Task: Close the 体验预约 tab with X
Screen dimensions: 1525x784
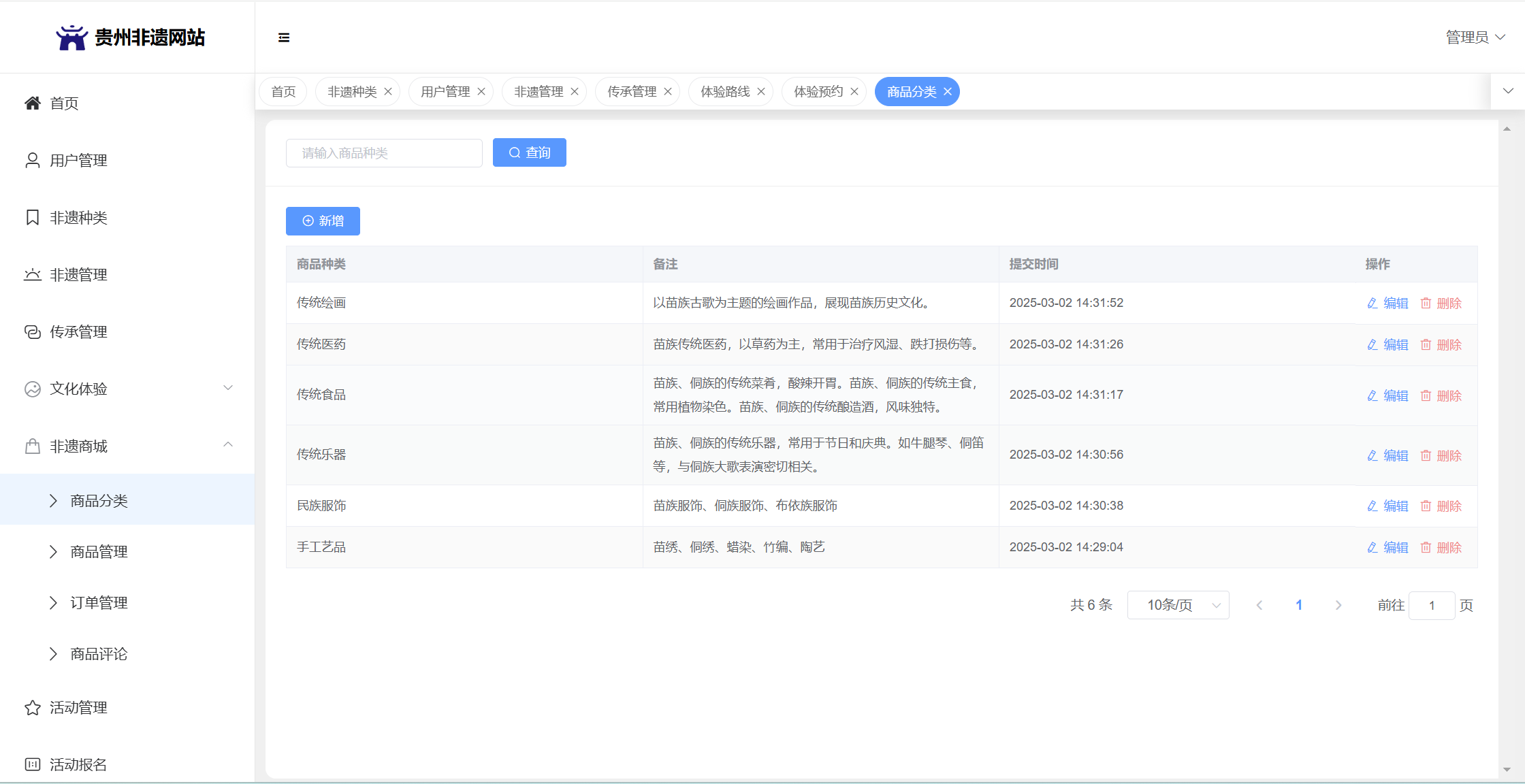Action: (x=854, y=92)
